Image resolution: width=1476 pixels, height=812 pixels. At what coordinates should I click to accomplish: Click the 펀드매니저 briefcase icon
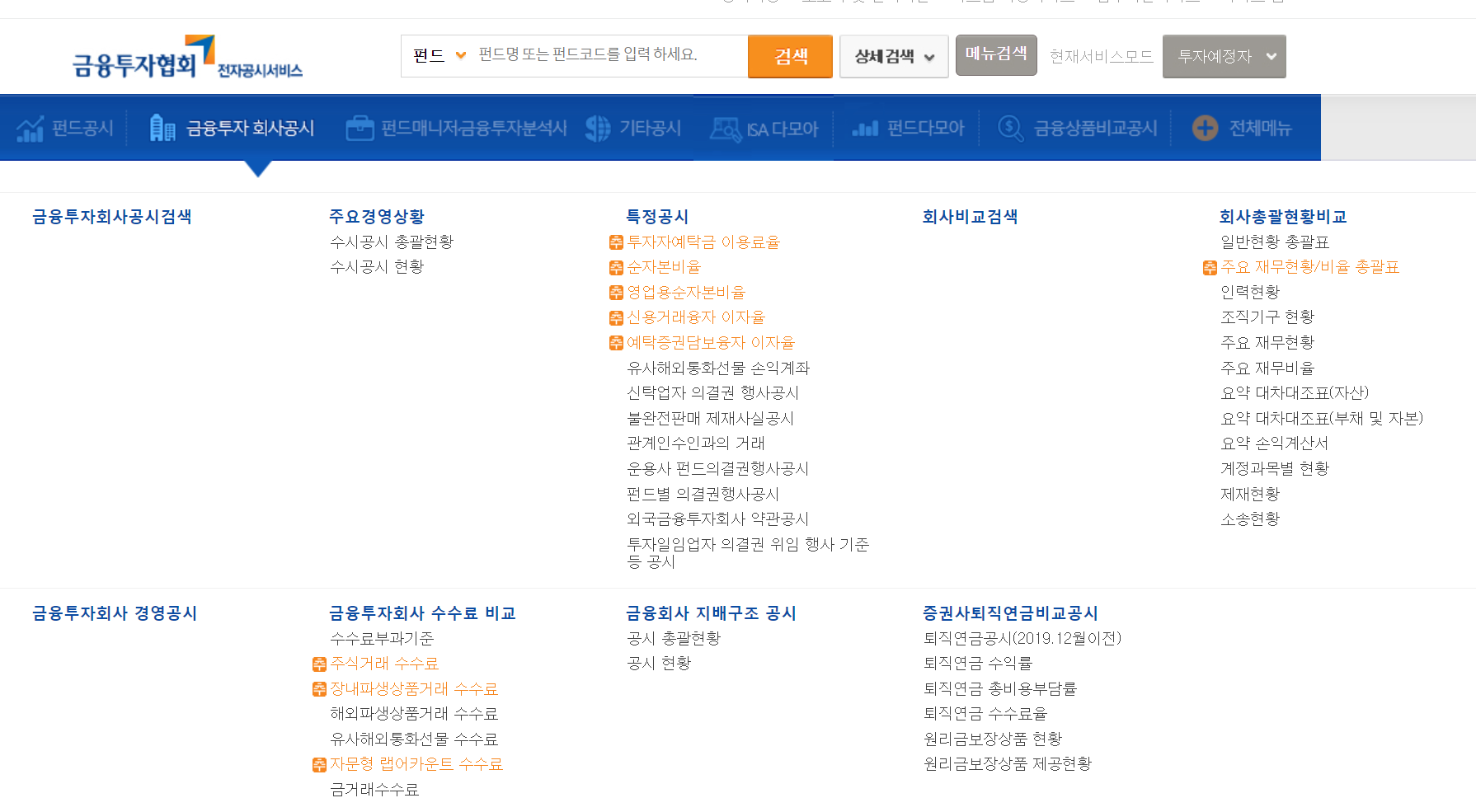click(360, 128)
